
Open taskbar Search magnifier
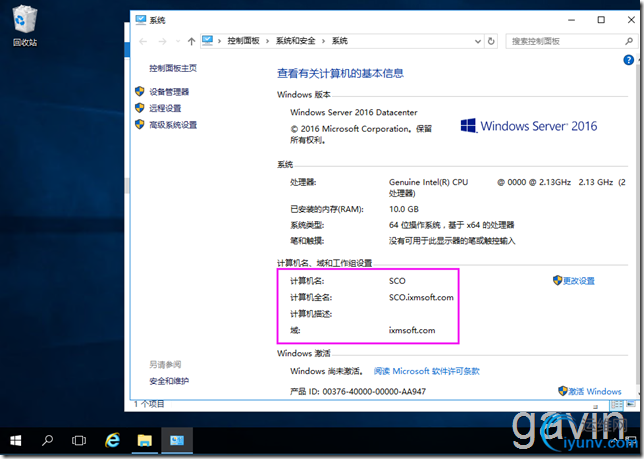point(47,441)
